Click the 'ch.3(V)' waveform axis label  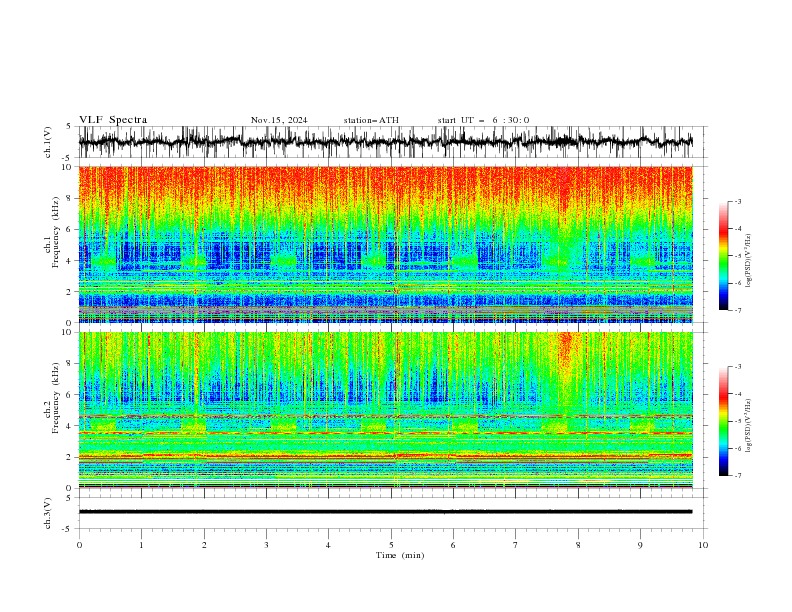click(x=48, y=513)
